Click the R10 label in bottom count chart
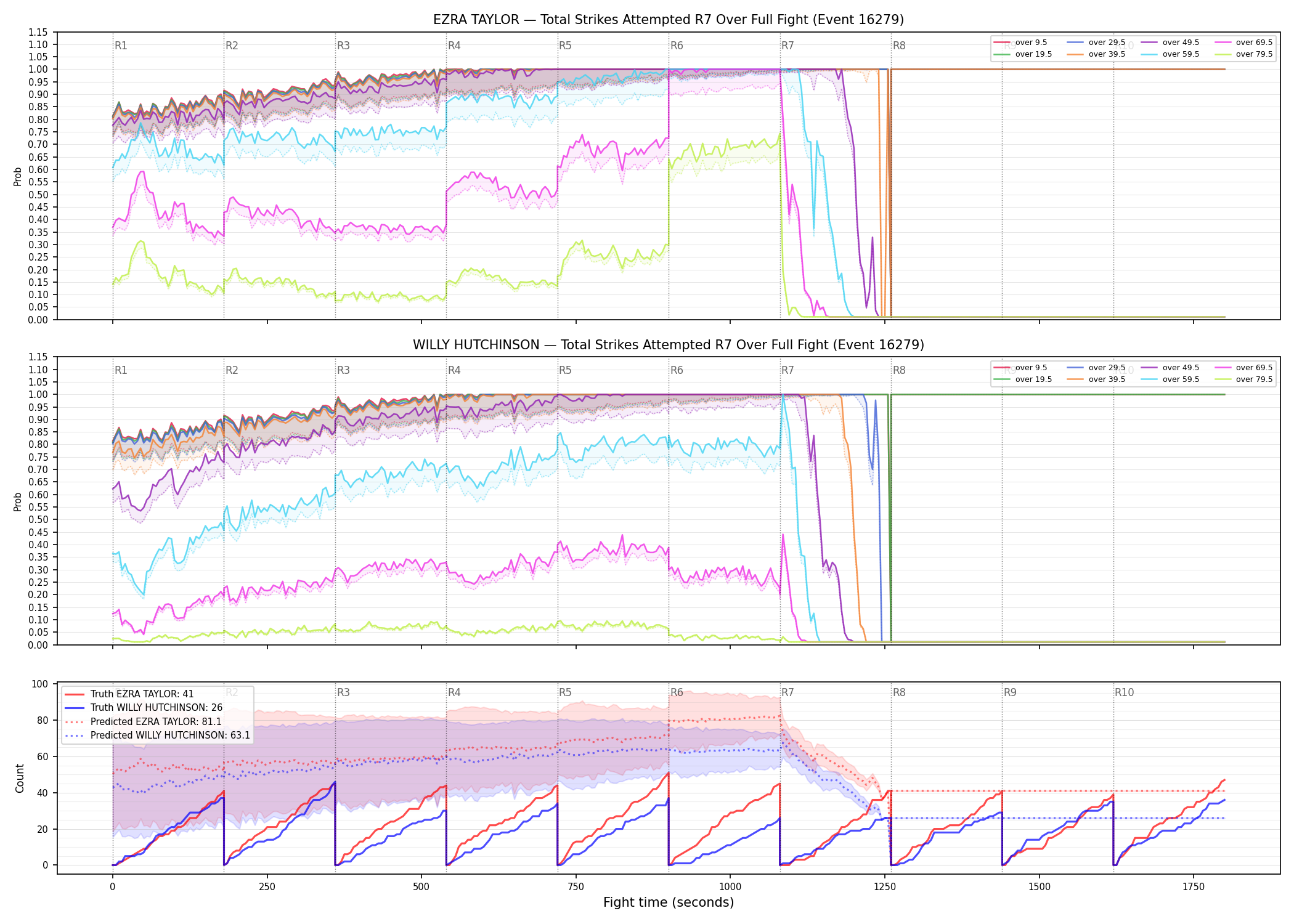 [x=1124, y=692]
